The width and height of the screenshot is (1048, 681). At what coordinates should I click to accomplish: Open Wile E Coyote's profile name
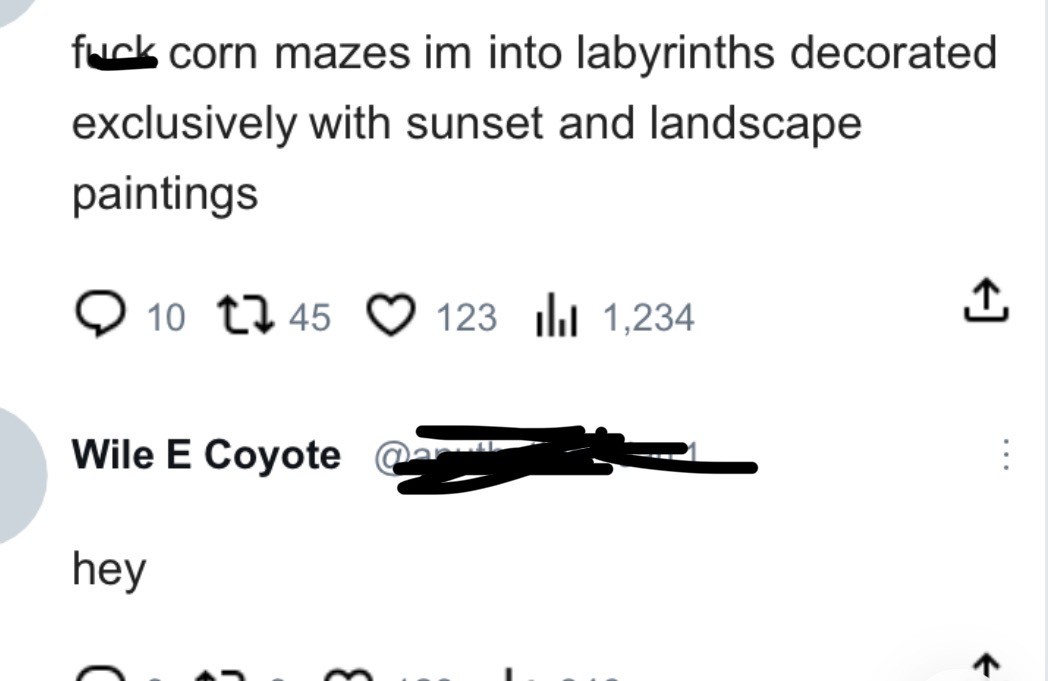coord(206,456)
